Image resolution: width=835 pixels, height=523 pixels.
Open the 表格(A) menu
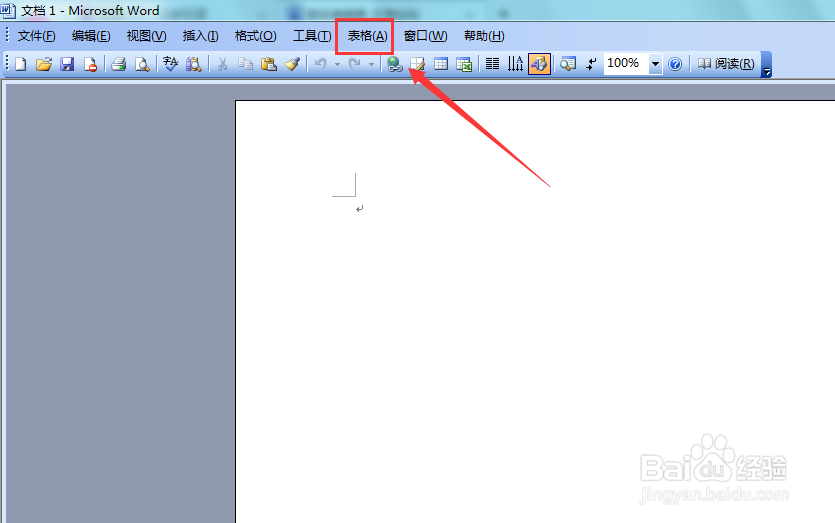[x=367, y=36]
